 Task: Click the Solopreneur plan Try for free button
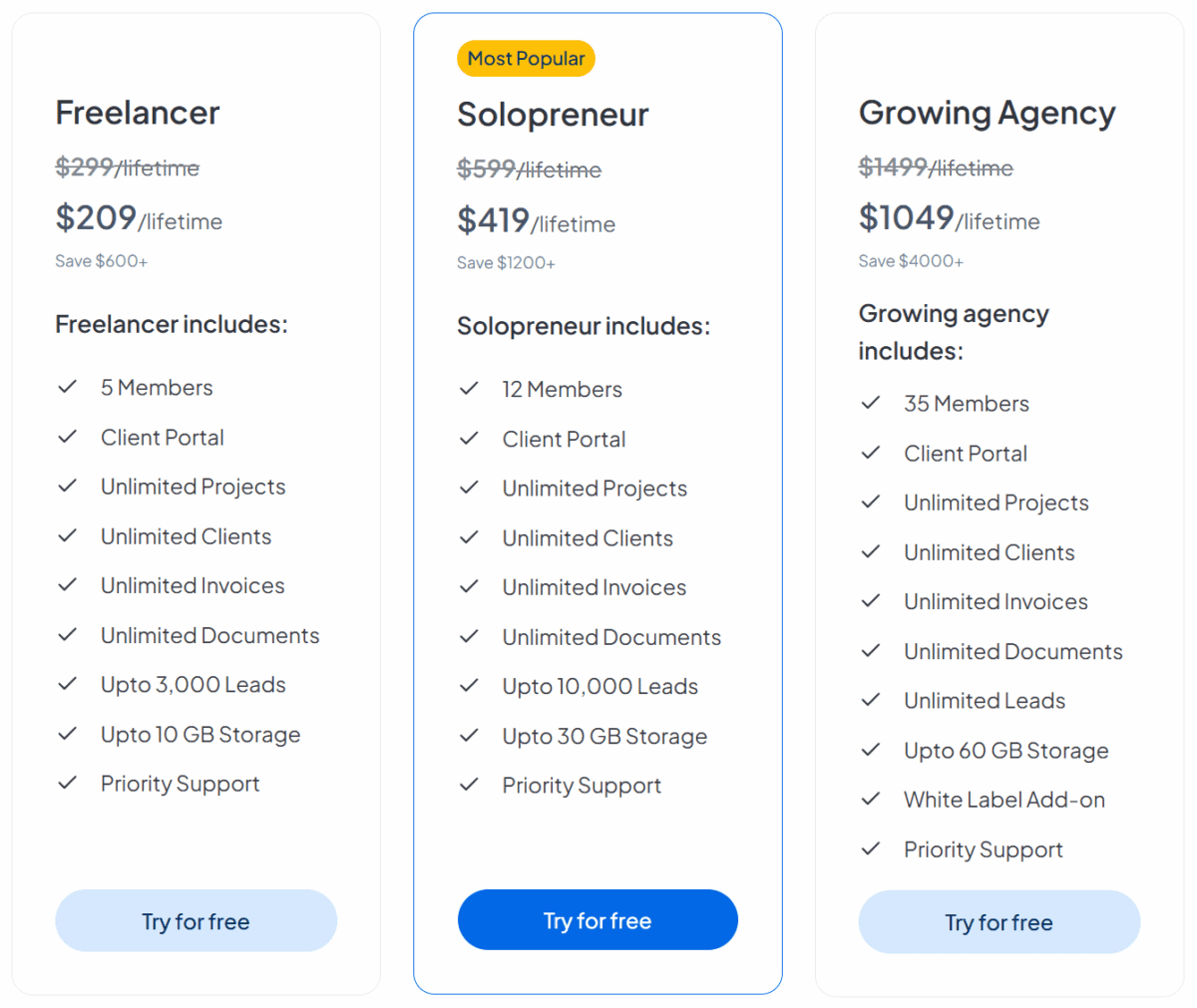[598, 919]
